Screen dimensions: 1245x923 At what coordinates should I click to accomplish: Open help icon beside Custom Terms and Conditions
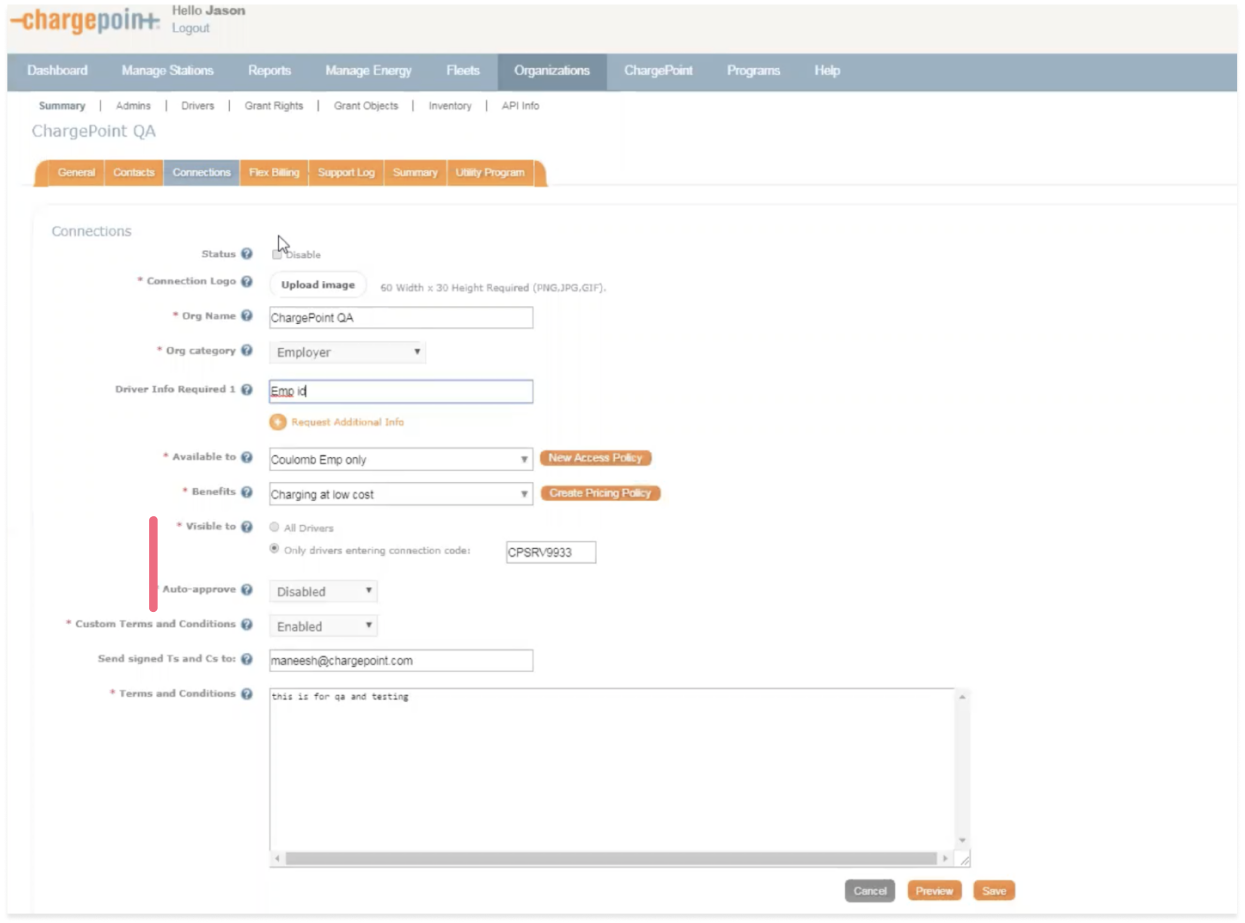pos(247,624)
